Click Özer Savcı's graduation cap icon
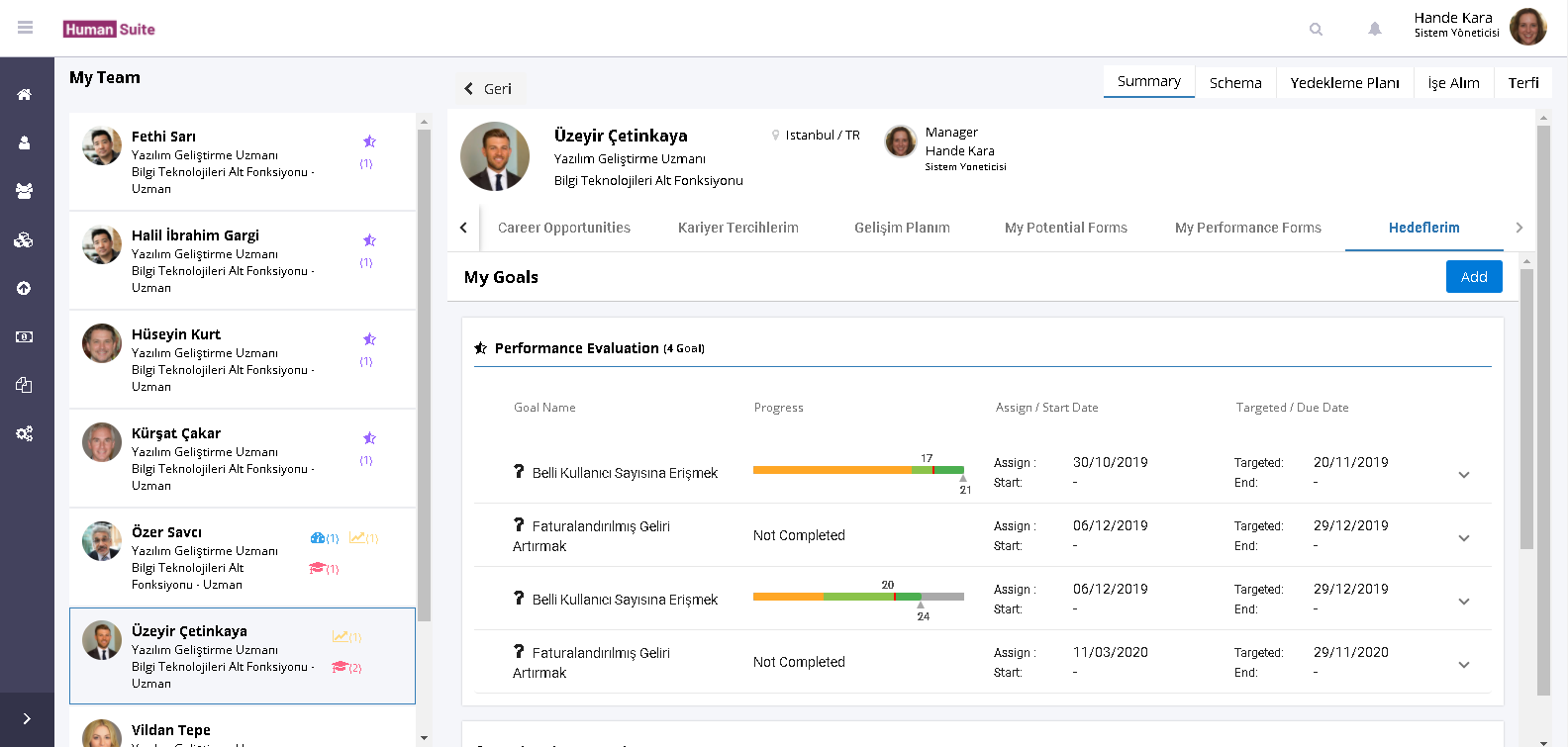 tap(318, 568)
